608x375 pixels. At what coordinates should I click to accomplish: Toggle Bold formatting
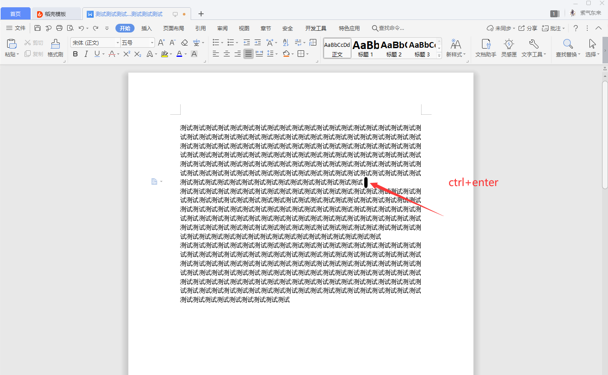75,54
